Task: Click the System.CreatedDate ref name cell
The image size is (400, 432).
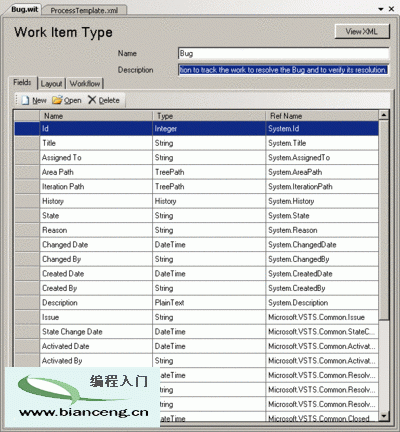Action: pyautogui.click(x=322, y=274)
